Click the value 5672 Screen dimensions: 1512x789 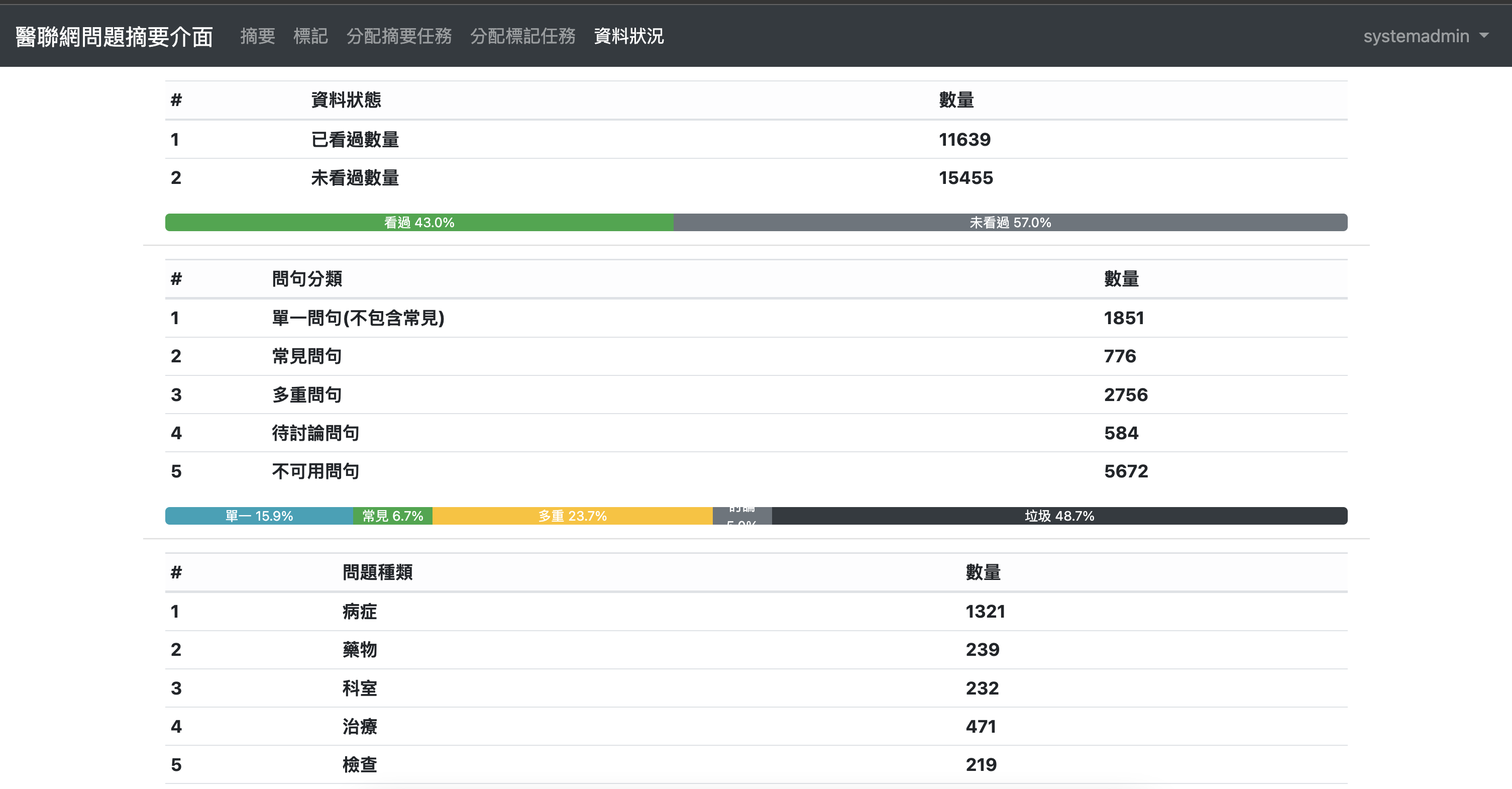tap(1126, 471)
